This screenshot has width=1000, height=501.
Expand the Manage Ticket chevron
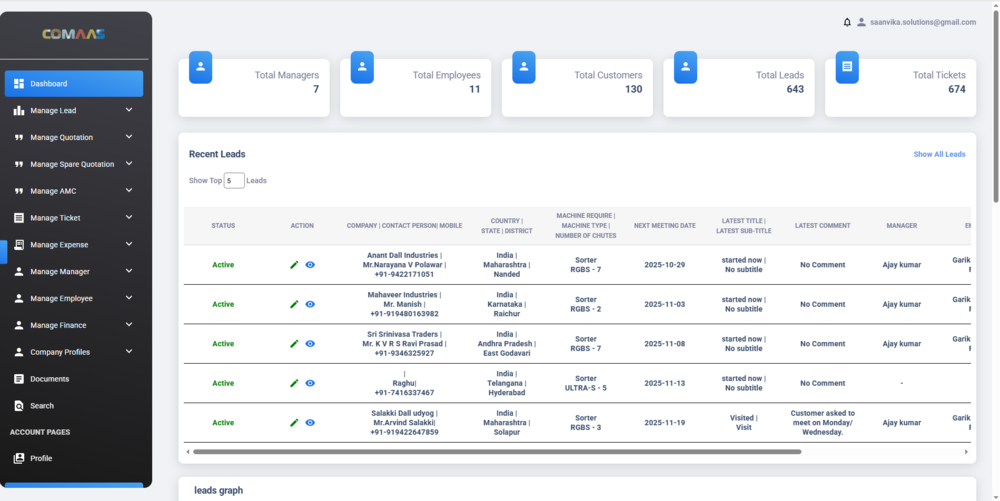coord(129,217)
